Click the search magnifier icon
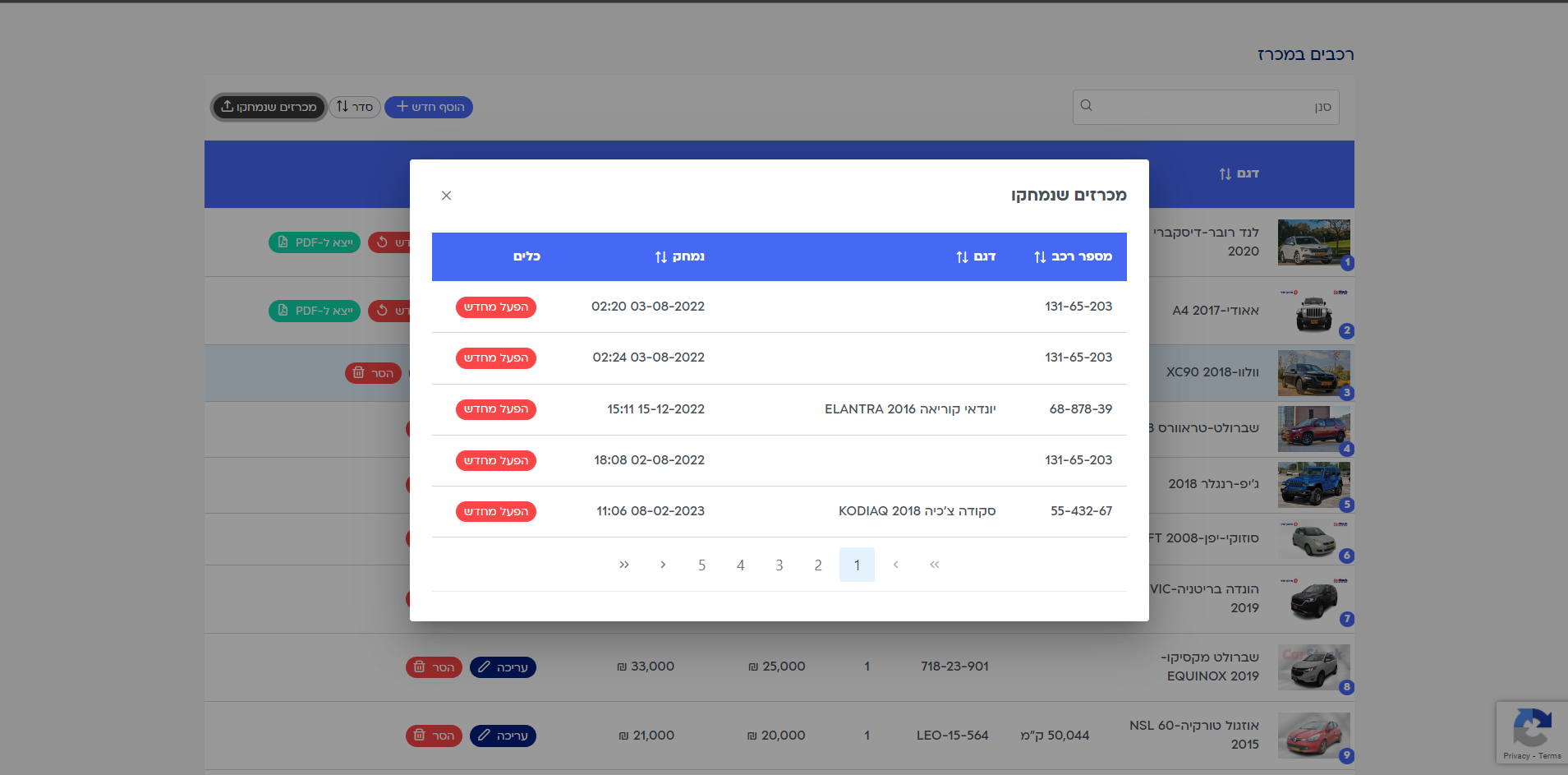This screenshot has height=775, width=1568. 1087,106
